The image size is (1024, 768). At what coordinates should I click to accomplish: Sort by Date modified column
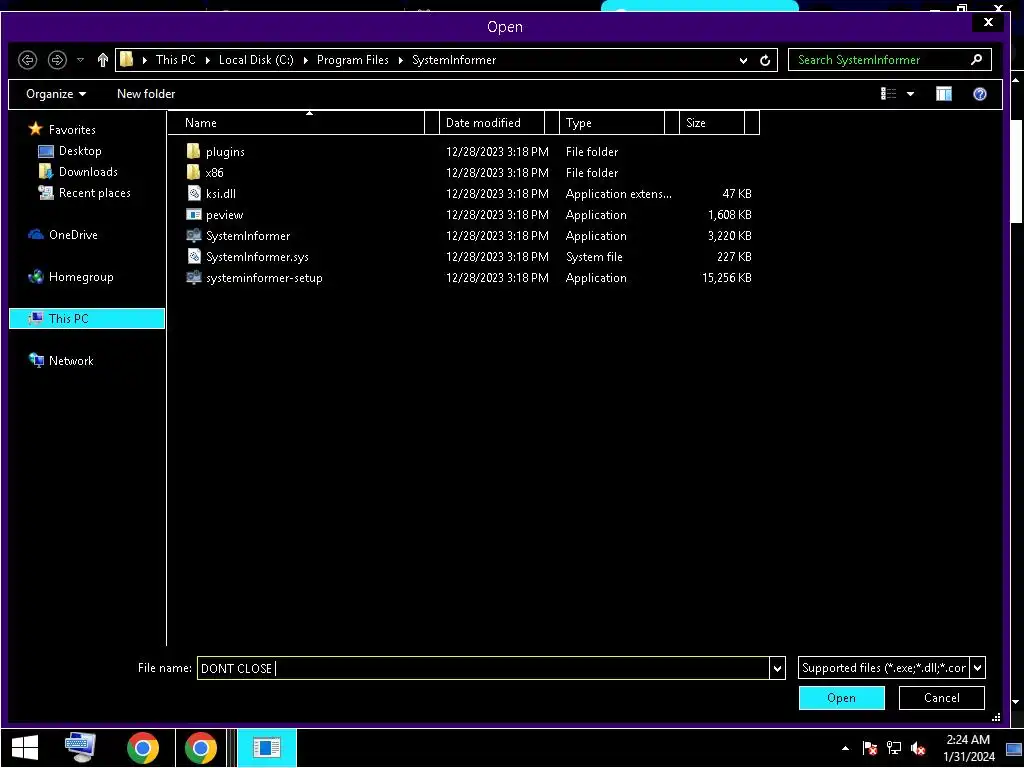pos(492,123)
